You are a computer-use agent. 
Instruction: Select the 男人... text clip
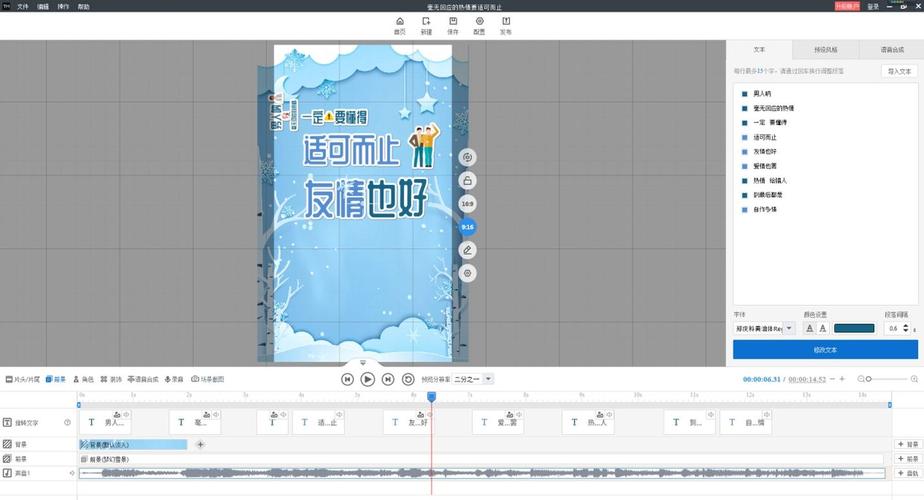click(106, 422)
